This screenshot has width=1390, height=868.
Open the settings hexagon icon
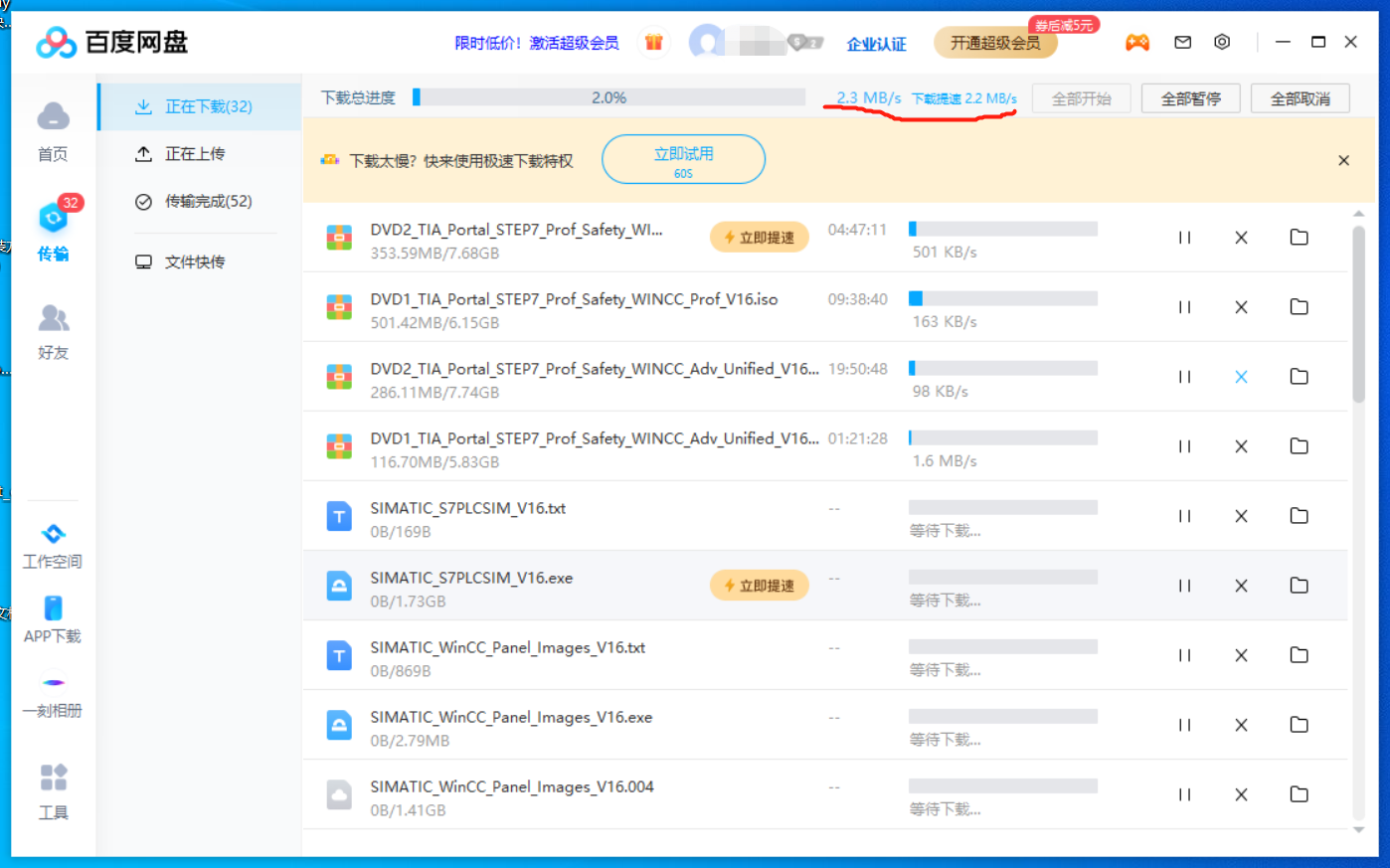pyautogui.click(x=1222, y=42)
